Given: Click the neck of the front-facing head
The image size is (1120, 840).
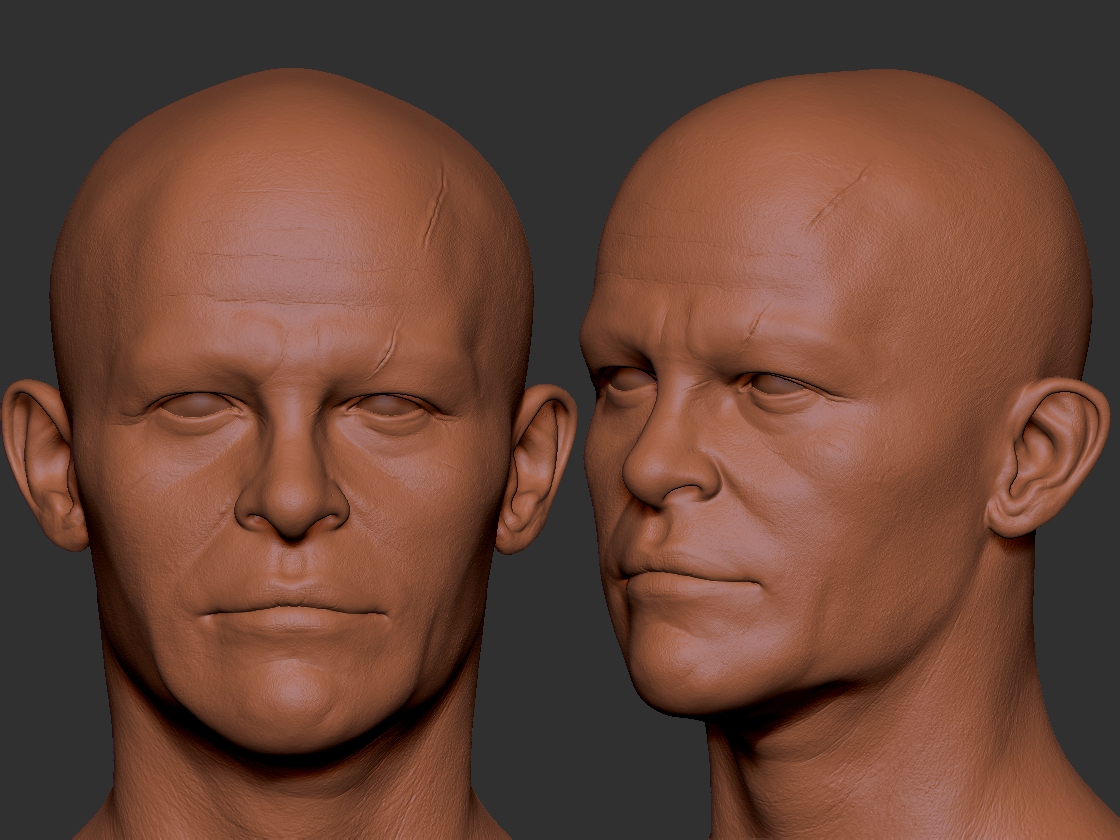Looking at the screenshot, I should pos(290,790).
